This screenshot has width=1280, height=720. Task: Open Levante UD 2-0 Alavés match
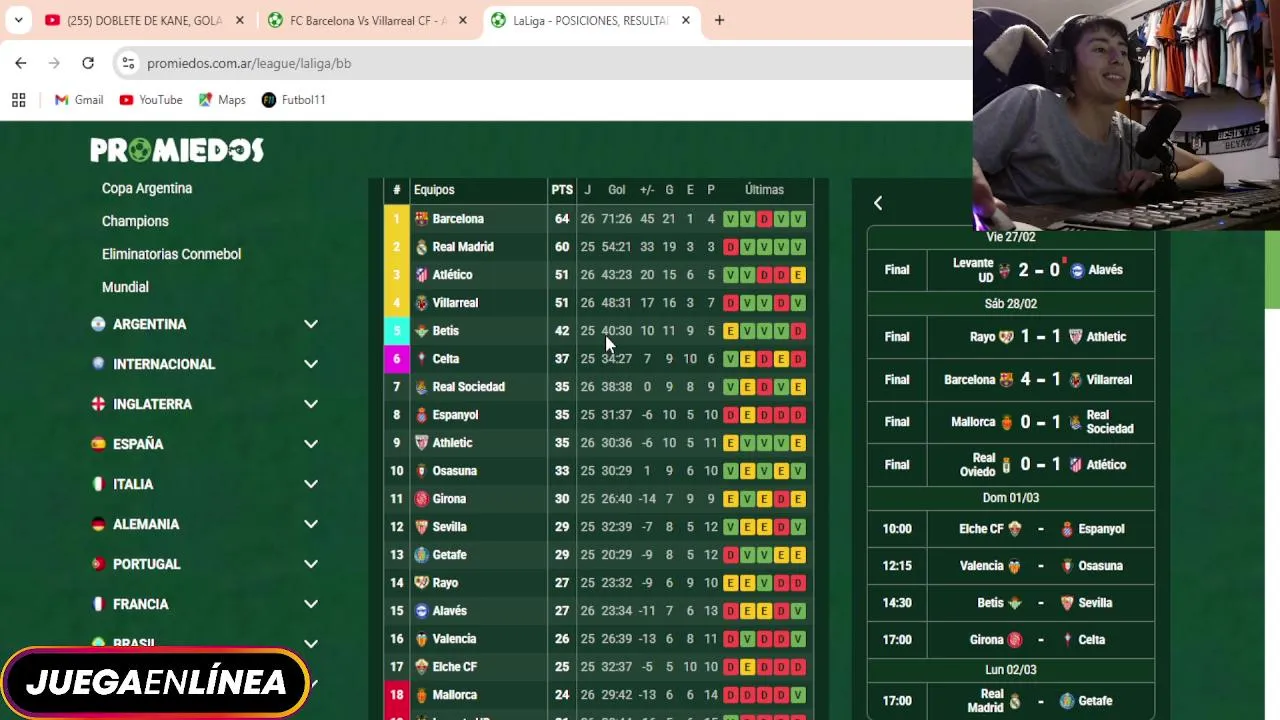[1011, 270]
